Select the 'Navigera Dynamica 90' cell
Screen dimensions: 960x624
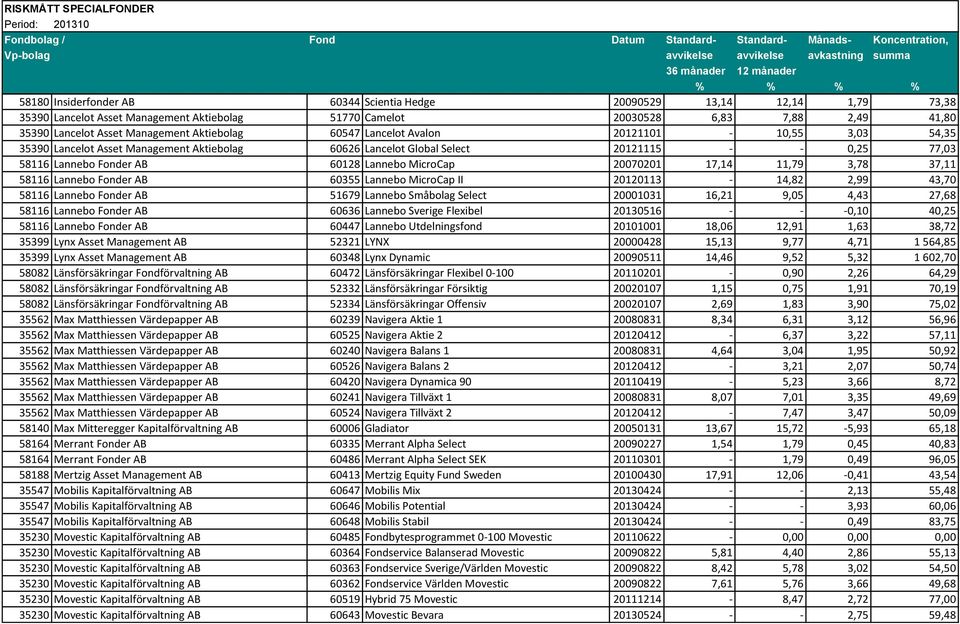click(486, 382)
